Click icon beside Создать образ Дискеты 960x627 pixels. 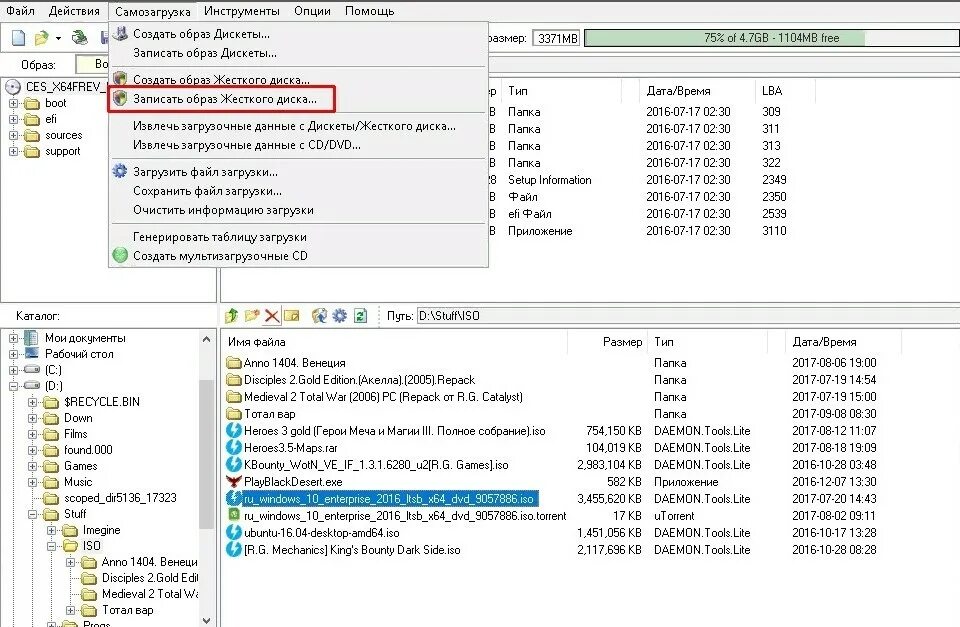coord(121,33)
